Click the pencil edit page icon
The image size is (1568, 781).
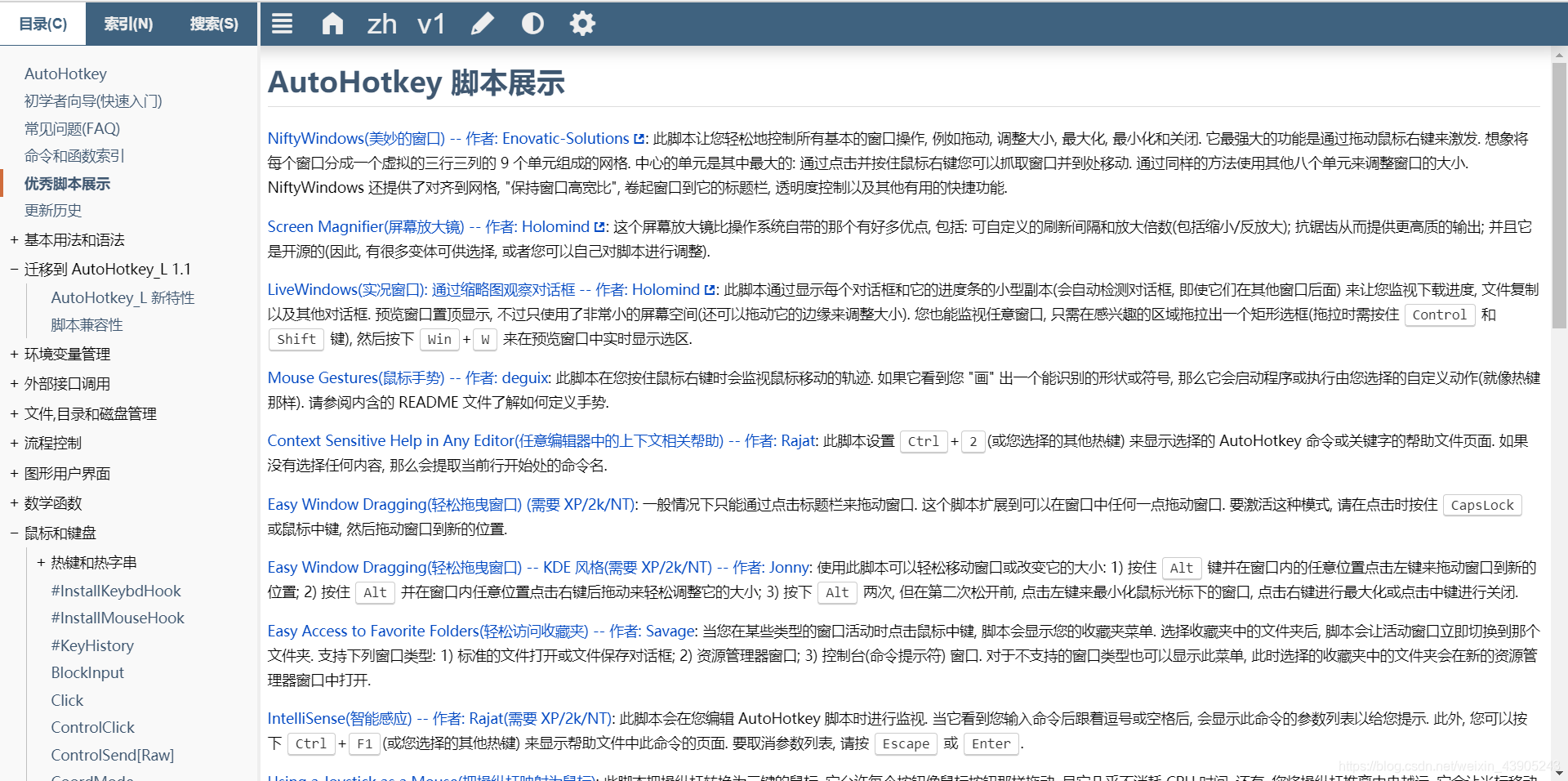coord(483,24)
